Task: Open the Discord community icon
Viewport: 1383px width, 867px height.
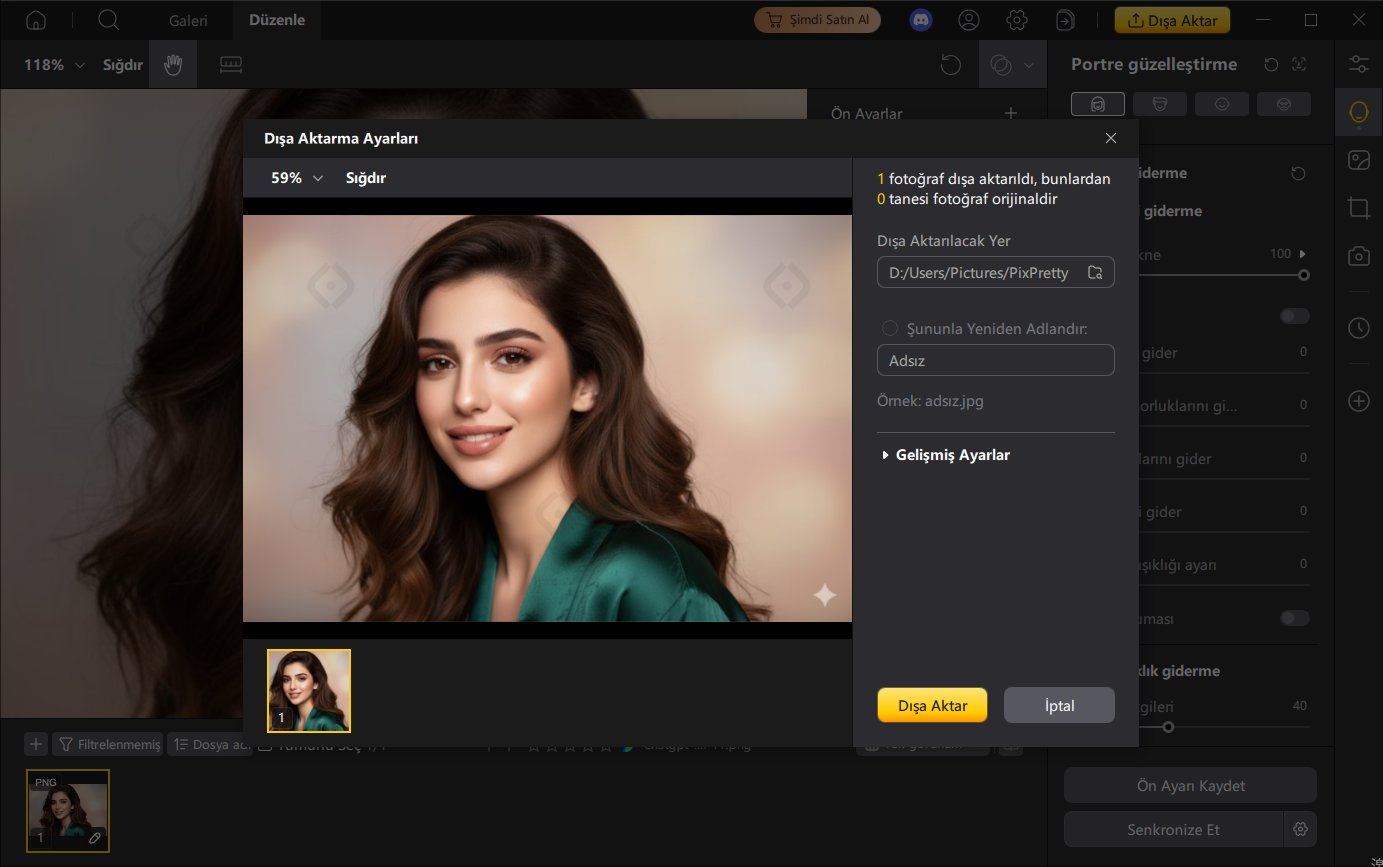Action: (x=920, y=20)
